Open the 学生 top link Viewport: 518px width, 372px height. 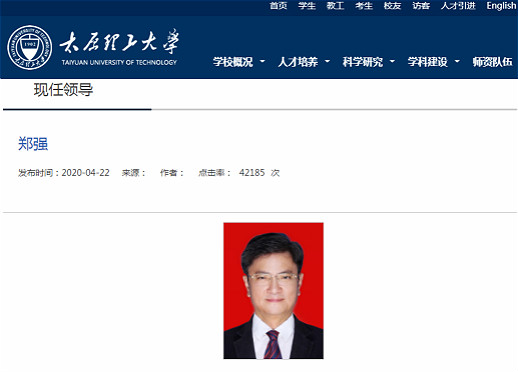click(307, 6)
